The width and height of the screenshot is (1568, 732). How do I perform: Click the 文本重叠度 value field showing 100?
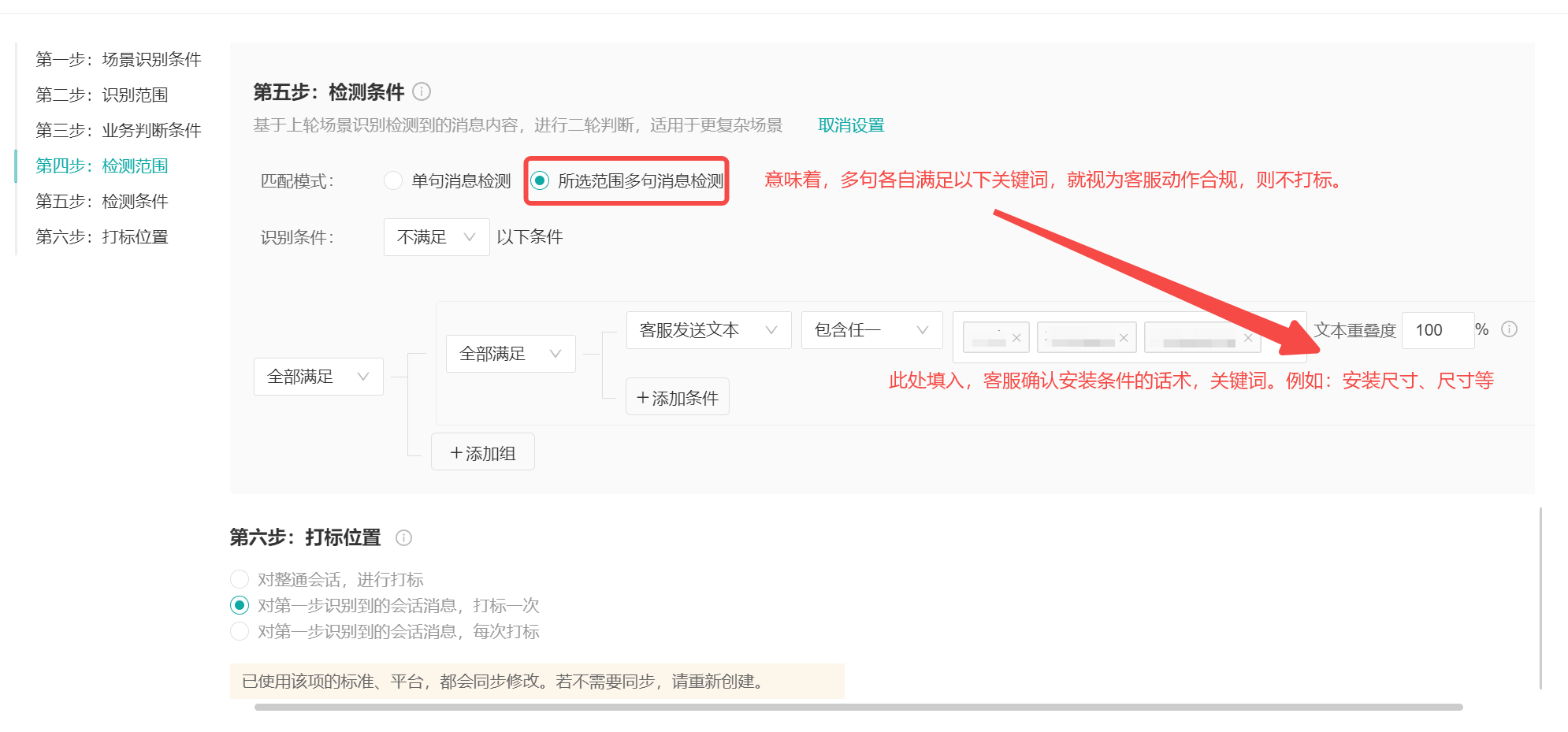tap(1438, 330)
